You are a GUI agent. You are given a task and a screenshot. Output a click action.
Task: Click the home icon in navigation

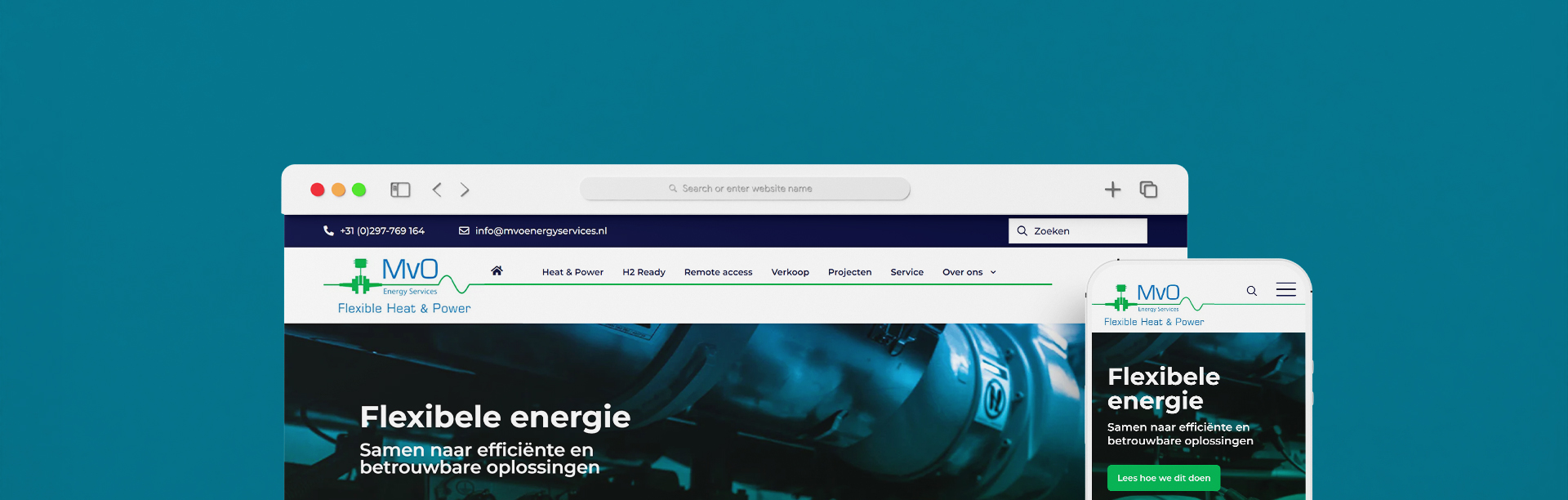tap(497, 271)
